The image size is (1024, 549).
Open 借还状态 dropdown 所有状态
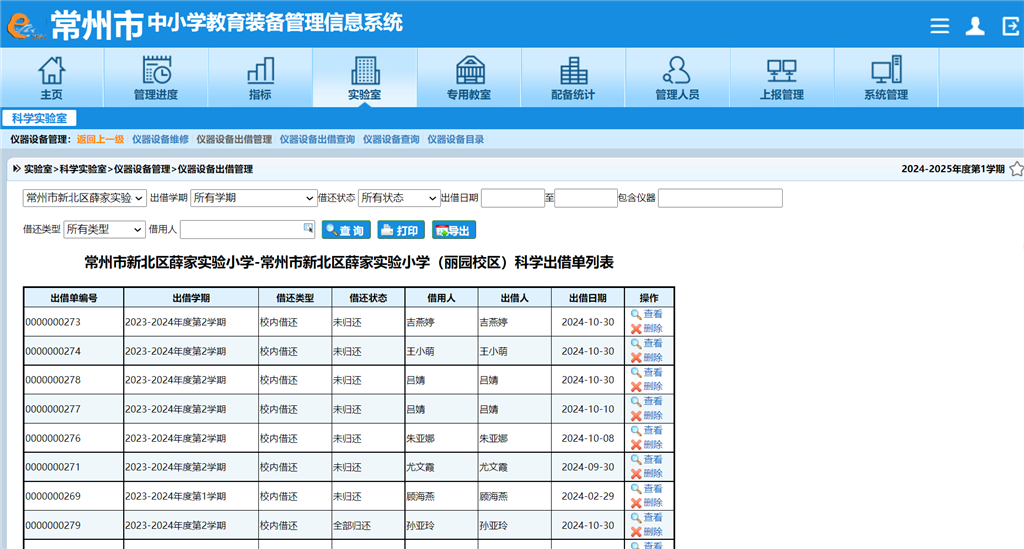pos(398,198)
